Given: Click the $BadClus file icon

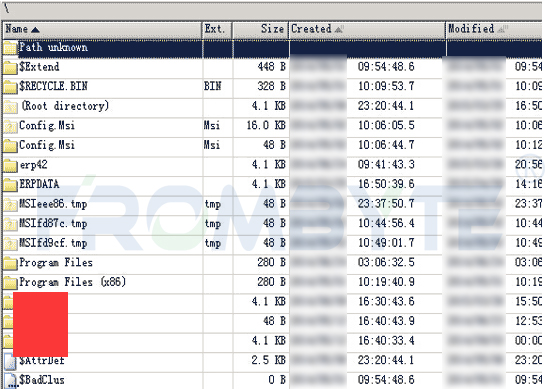Looking at the screenshot, I should pos(10,380).
